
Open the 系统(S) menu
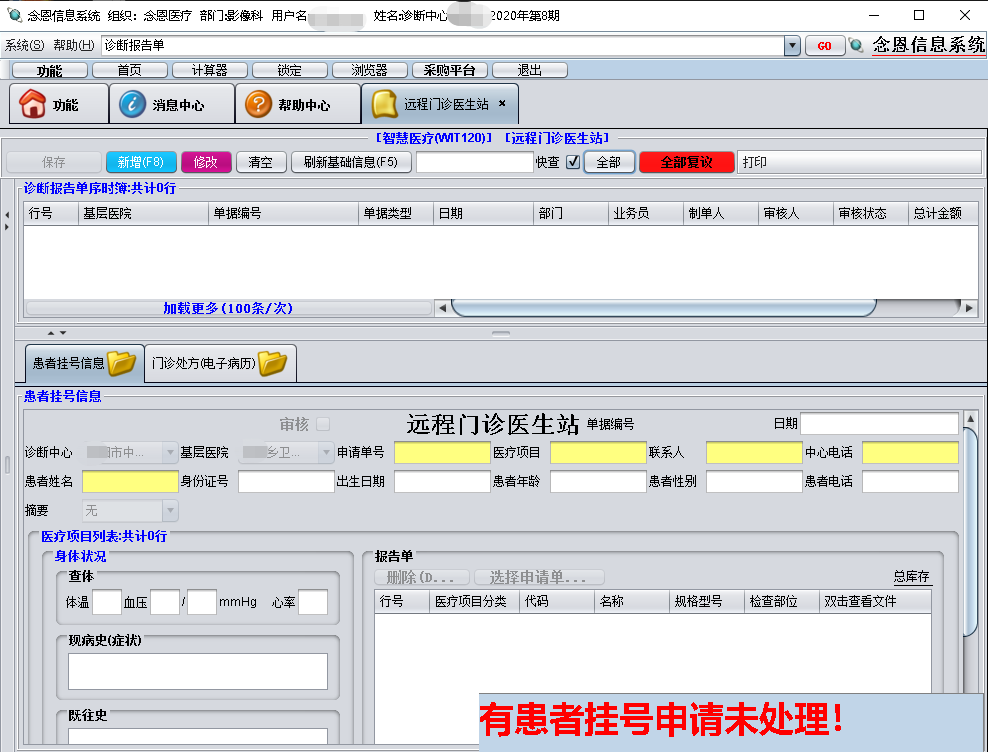[24, 45]
